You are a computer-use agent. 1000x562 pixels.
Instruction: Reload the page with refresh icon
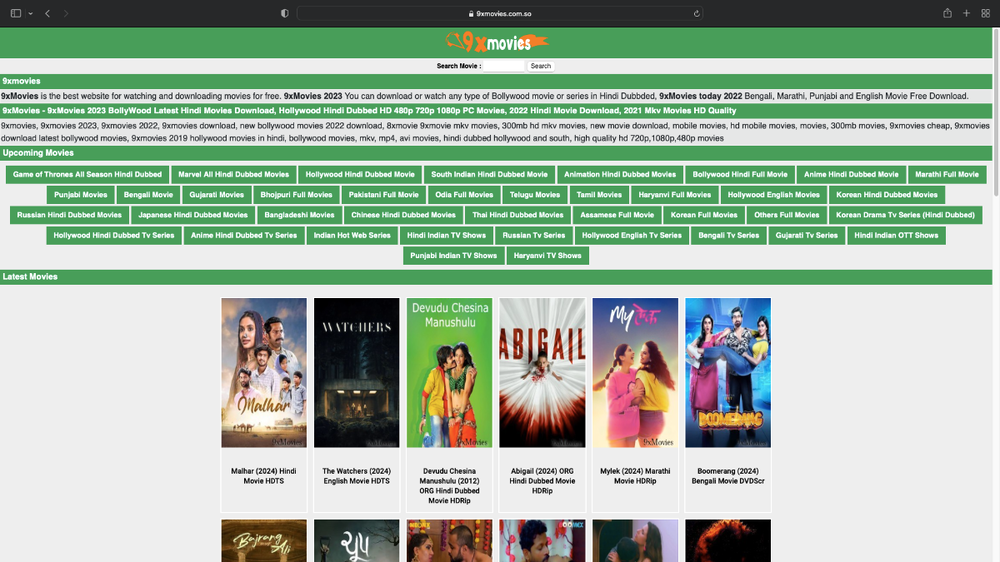[697, 13]
